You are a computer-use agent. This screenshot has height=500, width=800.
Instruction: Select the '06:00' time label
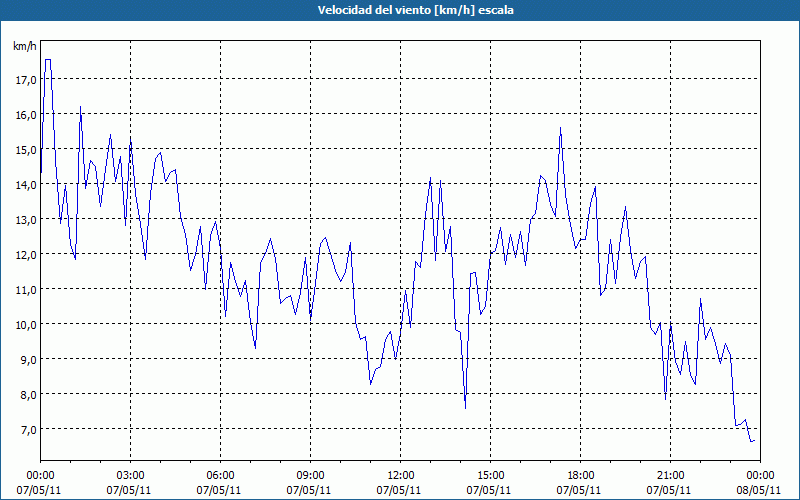pos(220,476)
